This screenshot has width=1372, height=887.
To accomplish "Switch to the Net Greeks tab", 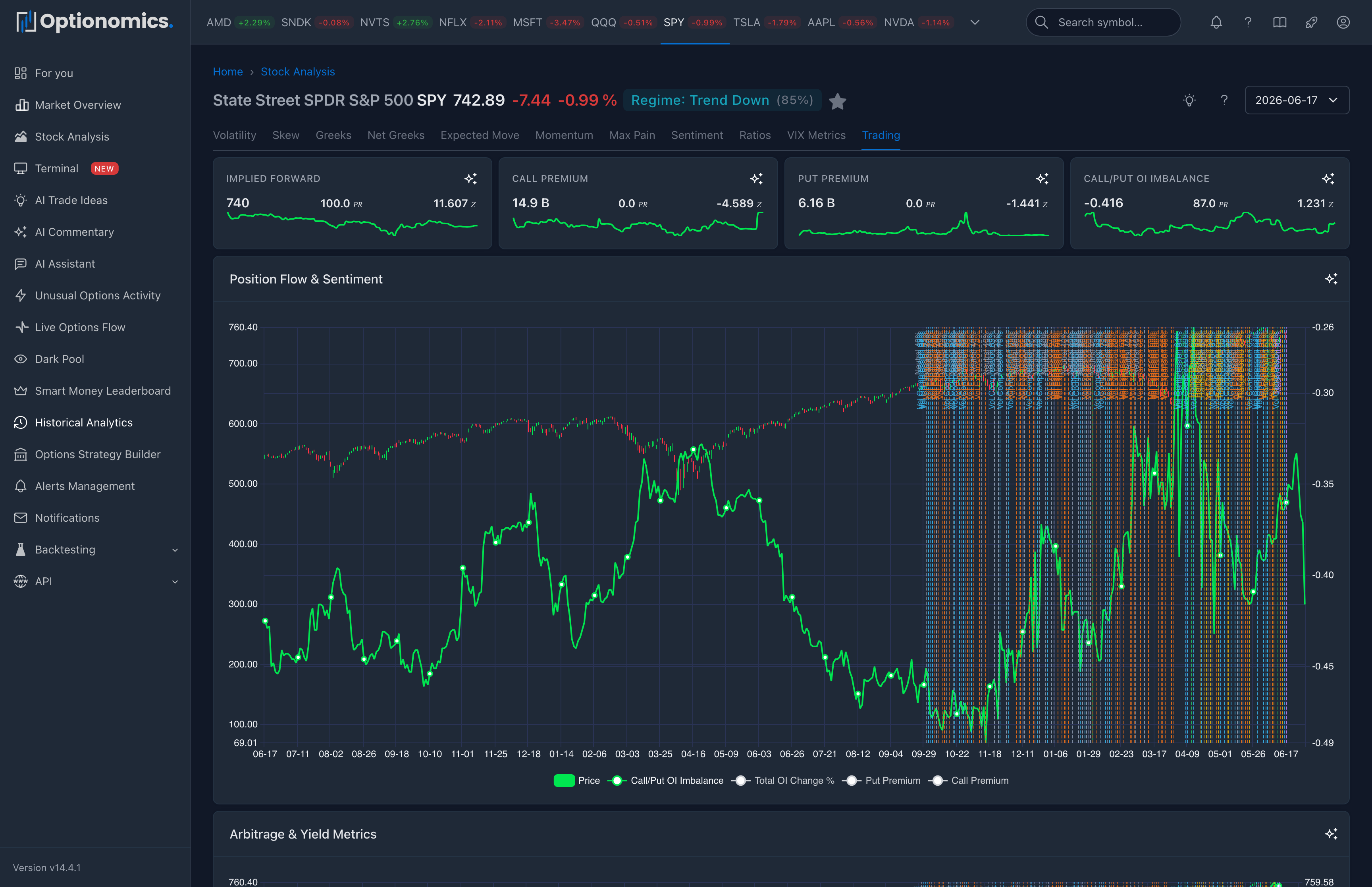I will [x=396, y=135].
